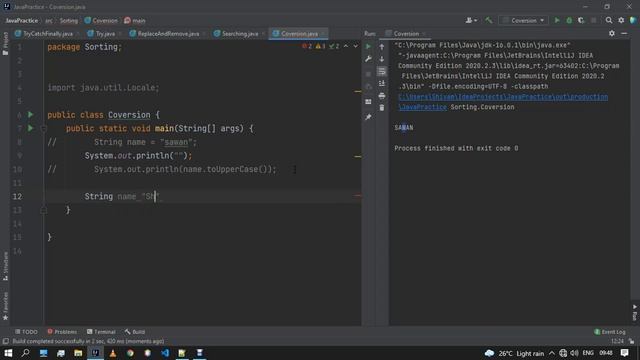Open the Structure tool window sidebar button
The height and width of the screenshot is (360, 640).
point(5,266)
